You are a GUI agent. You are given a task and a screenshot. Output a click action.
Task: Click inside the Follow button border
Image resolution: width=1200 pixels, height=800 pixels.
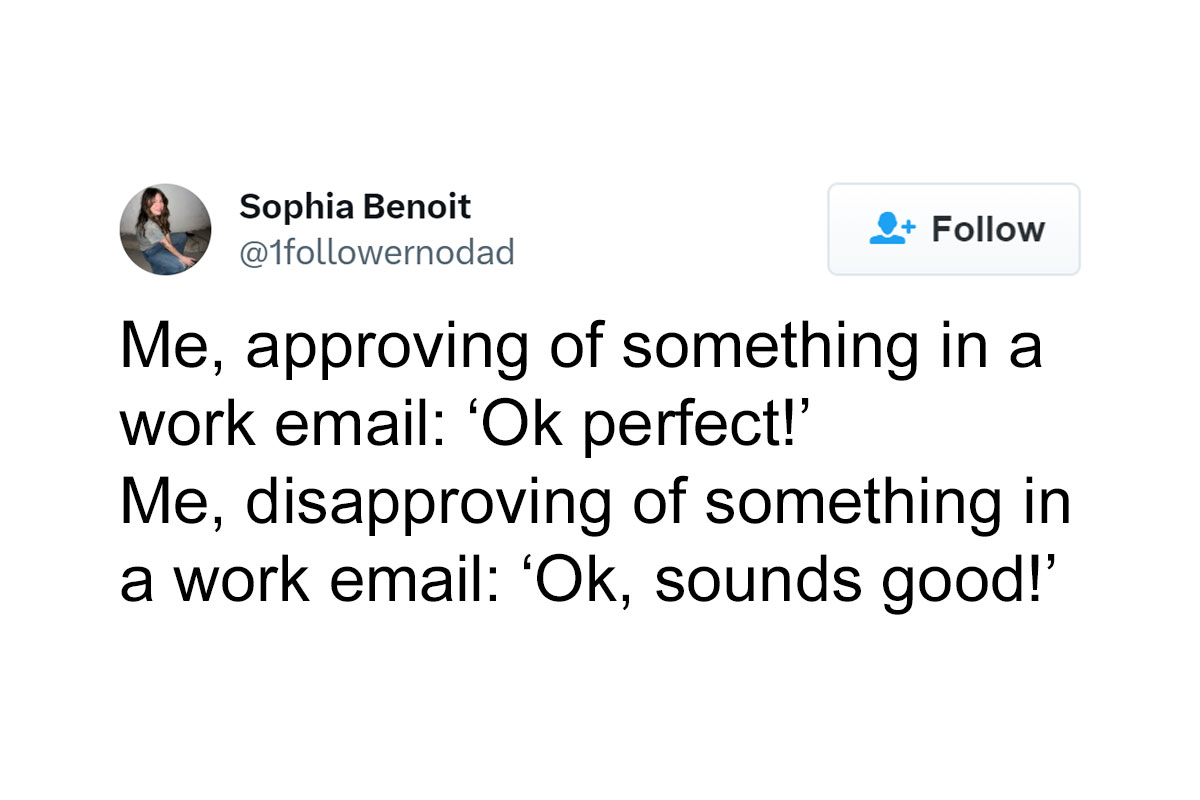pos(952,229)
